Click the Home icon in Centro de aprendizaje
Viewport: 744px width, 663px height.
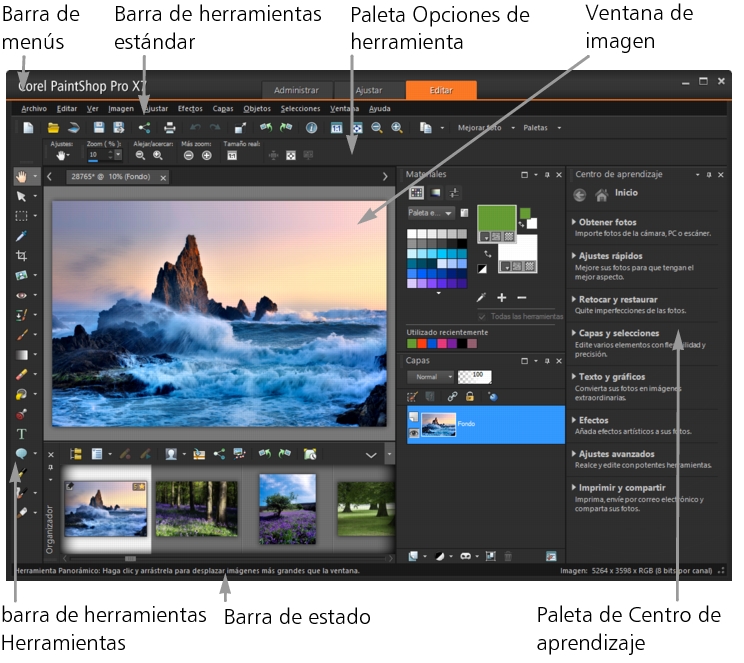click(601, 195)
